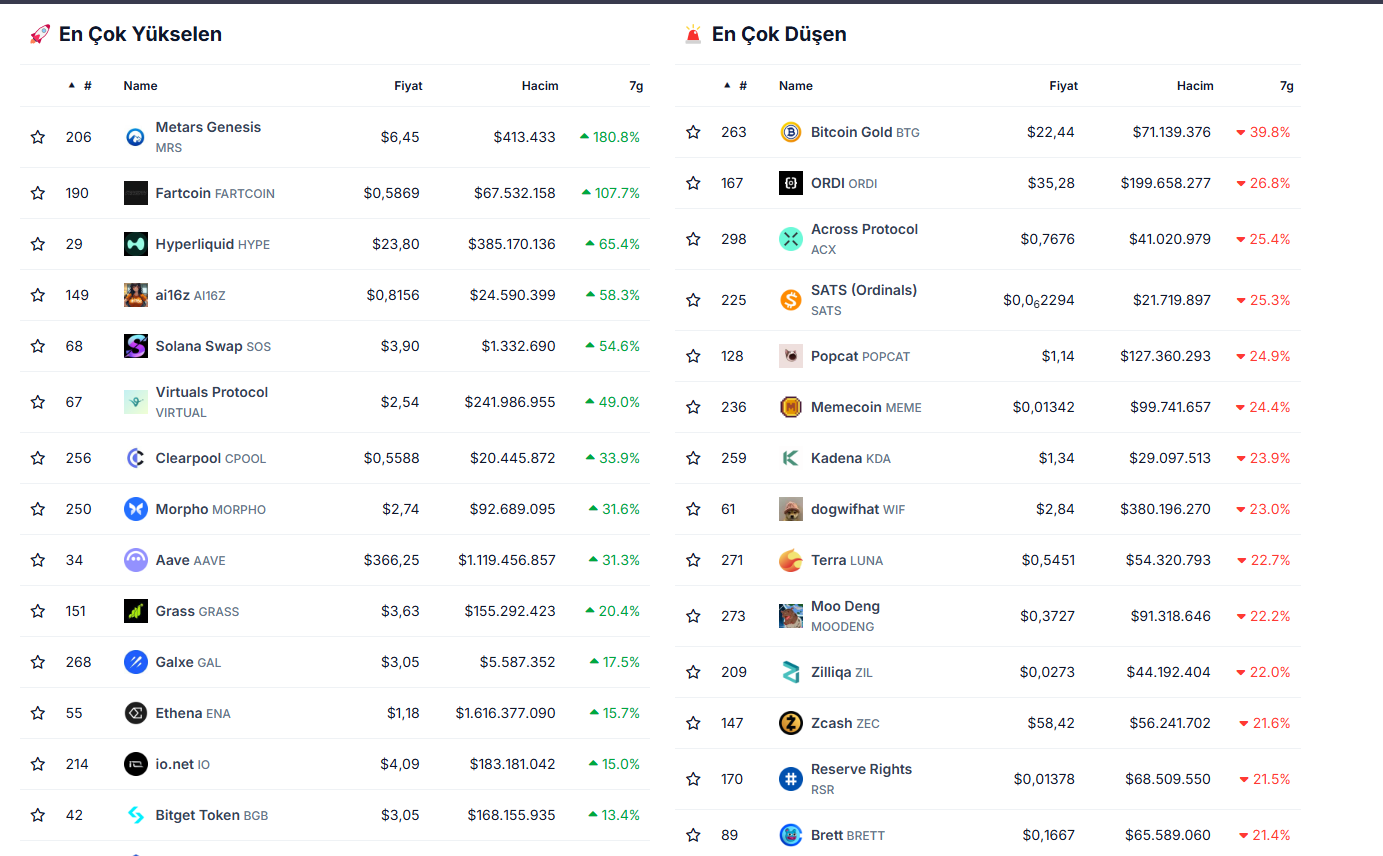Click the Aave ghost logo

pyautogui.click(x=135, y=560)
